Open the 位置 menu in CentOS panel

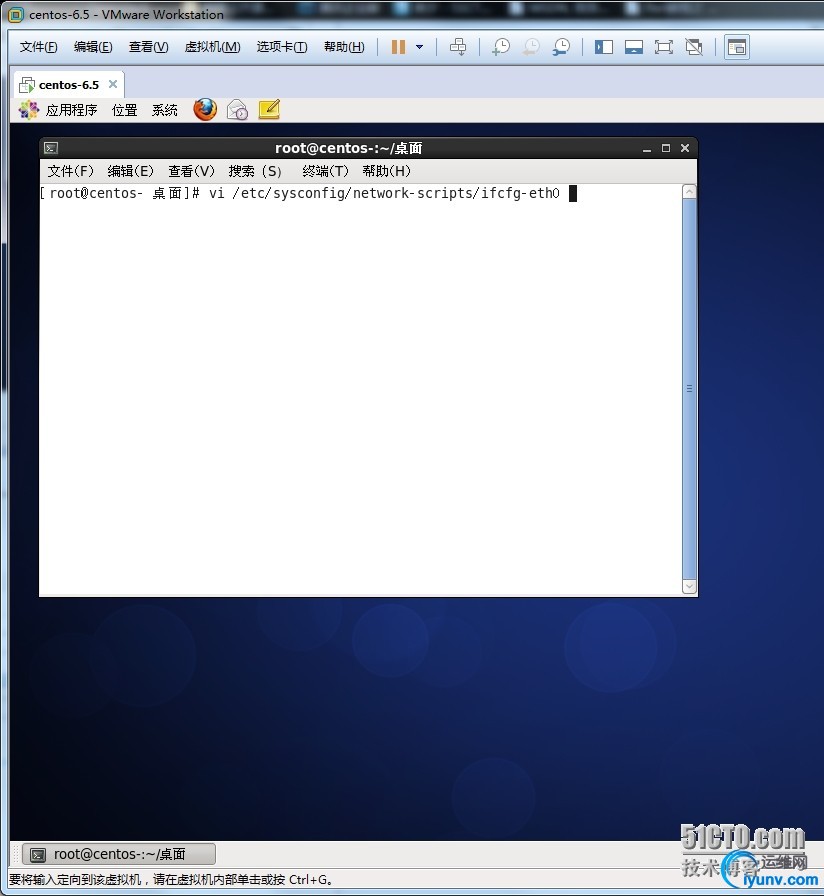tap(124, 110)
